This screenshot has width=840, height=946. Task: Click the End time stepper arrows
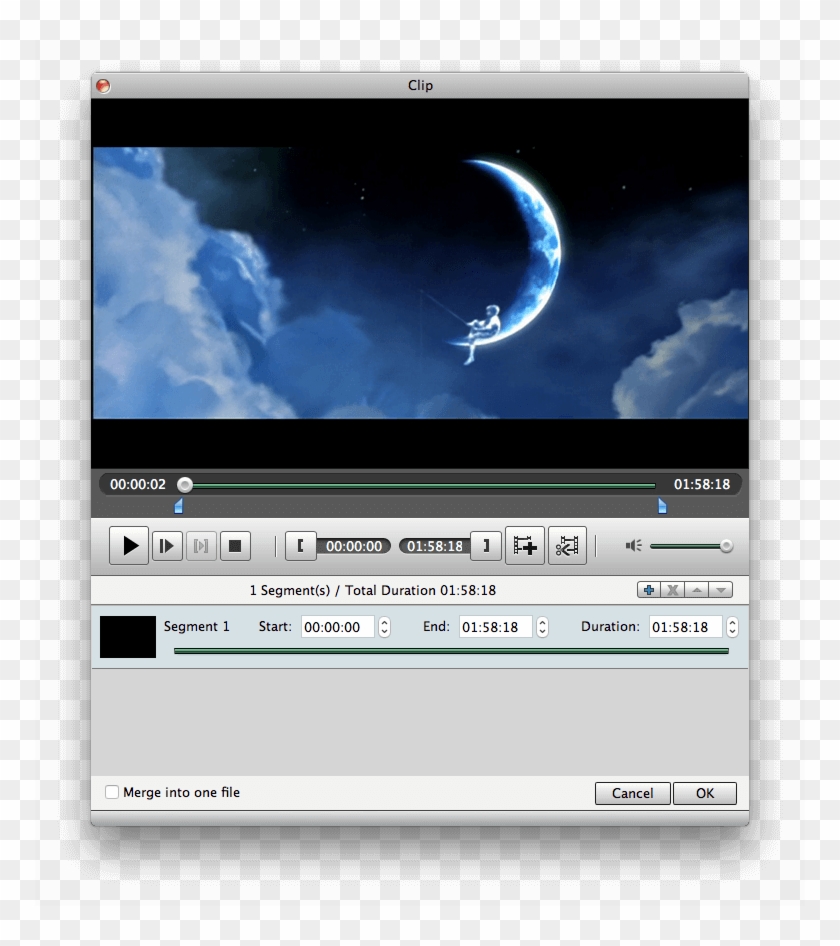(x=542, y=627)
